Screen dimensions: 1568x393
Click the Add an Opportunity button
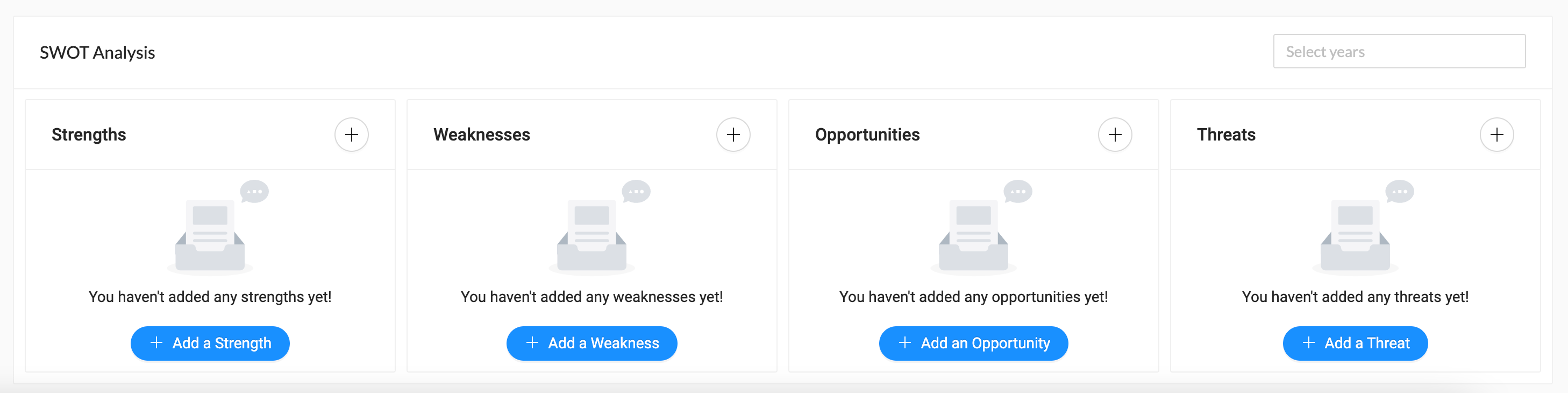(973, 343)
